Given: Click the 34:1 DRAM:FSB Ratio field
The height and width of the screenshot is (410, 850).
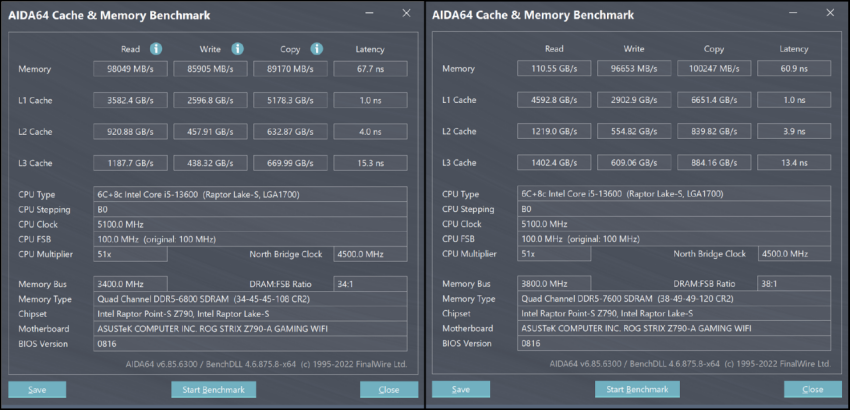Looking at the screenshot, I should tap(371, 284).
